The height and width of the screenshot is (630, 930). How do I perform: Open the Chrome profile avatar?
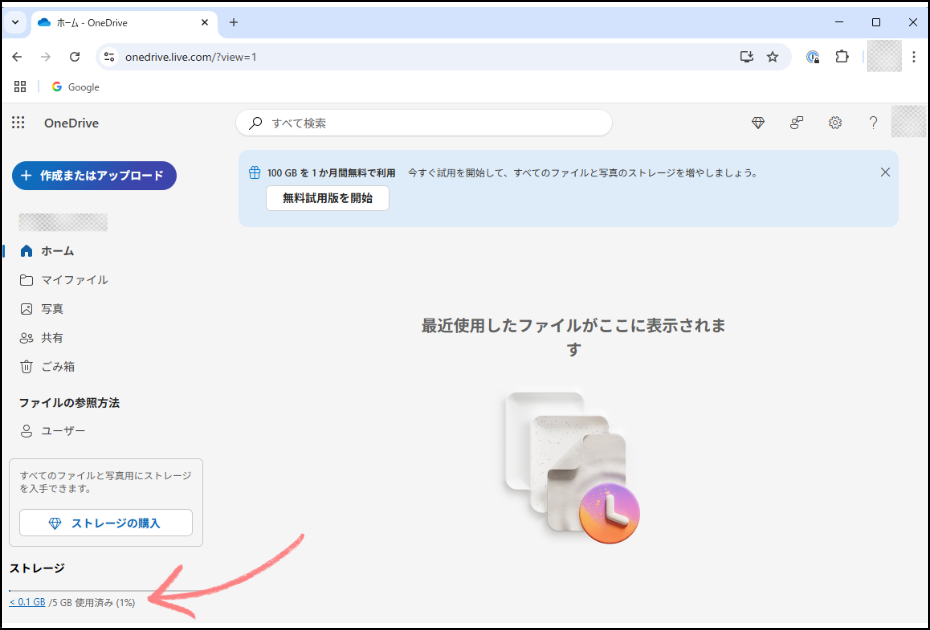[x=884, y=56]
